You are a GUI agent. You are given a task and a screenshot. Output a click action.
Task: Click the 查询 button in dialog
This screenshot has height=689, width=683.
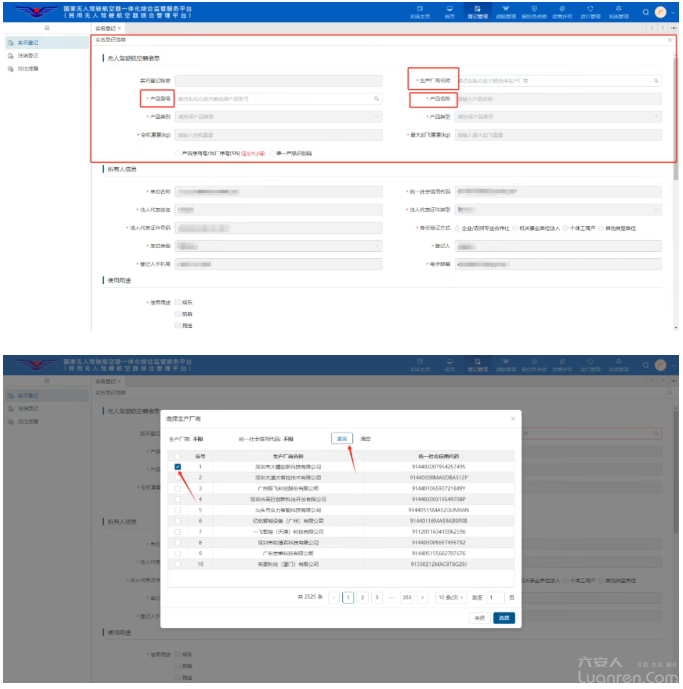pyautogui.click(x=341, y=438)
